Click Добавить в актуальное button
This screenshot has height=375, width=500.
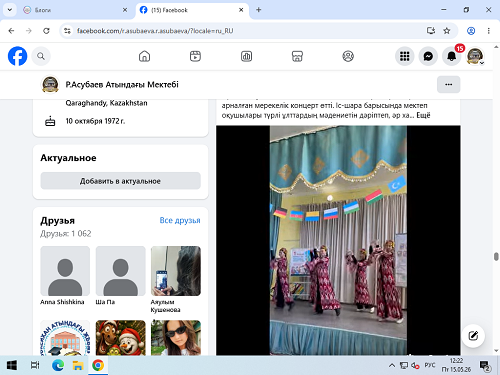point(121,181)
